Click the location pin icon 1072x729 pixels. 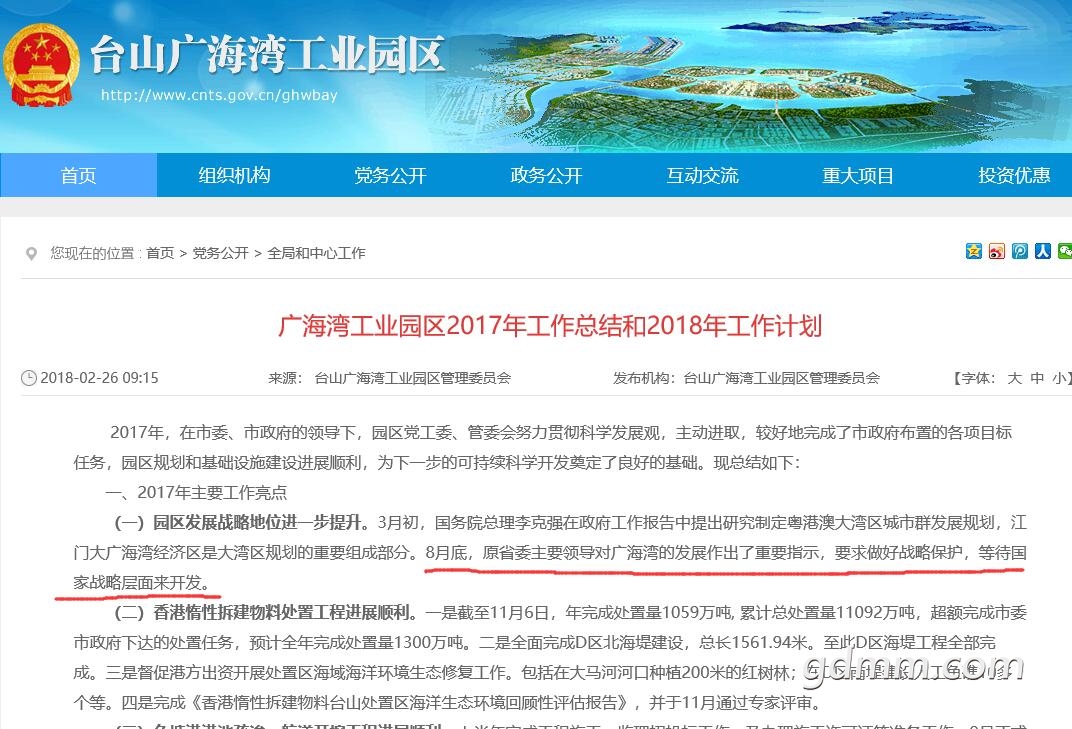pos(31,254)
